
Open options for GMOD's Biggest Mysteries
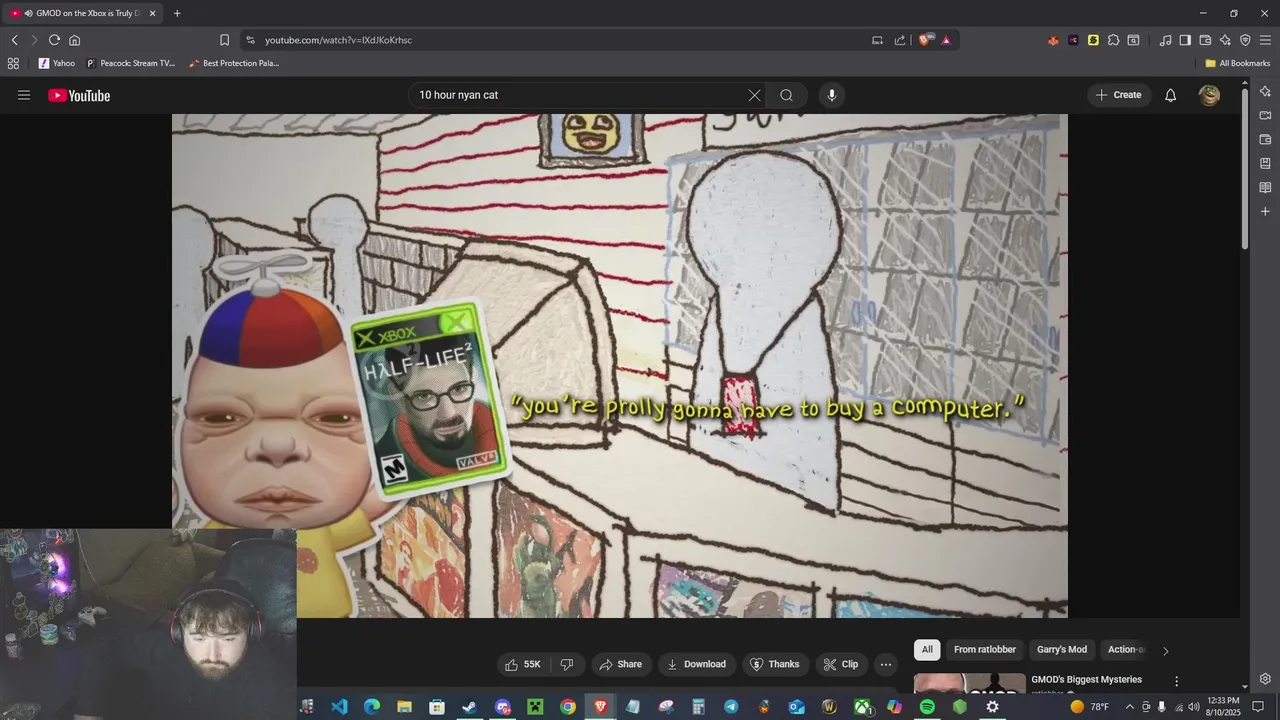1176,681
